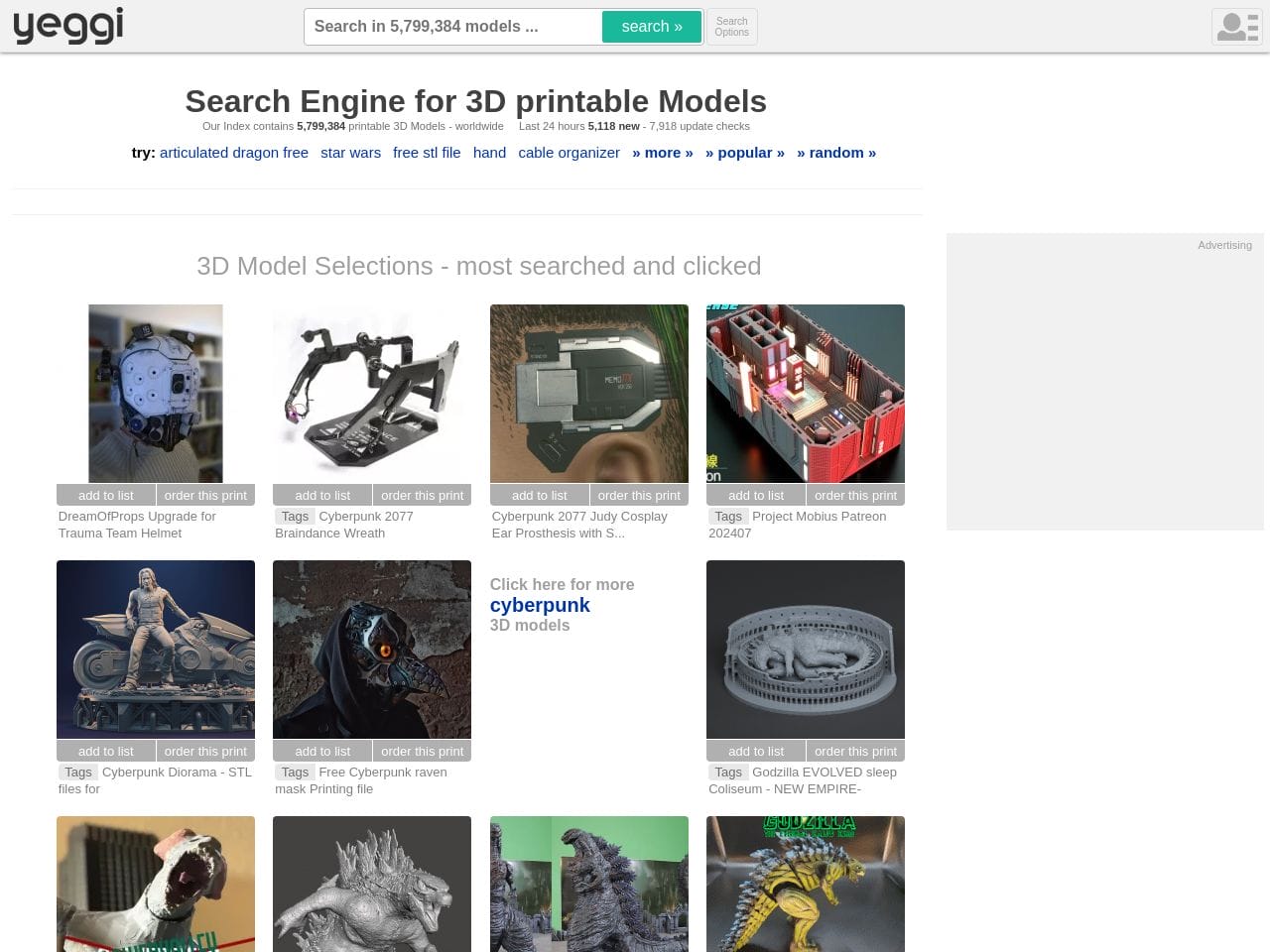Select the free stl file suggestion
Viewport: 1270px width, 952px height.
(427, 153)
